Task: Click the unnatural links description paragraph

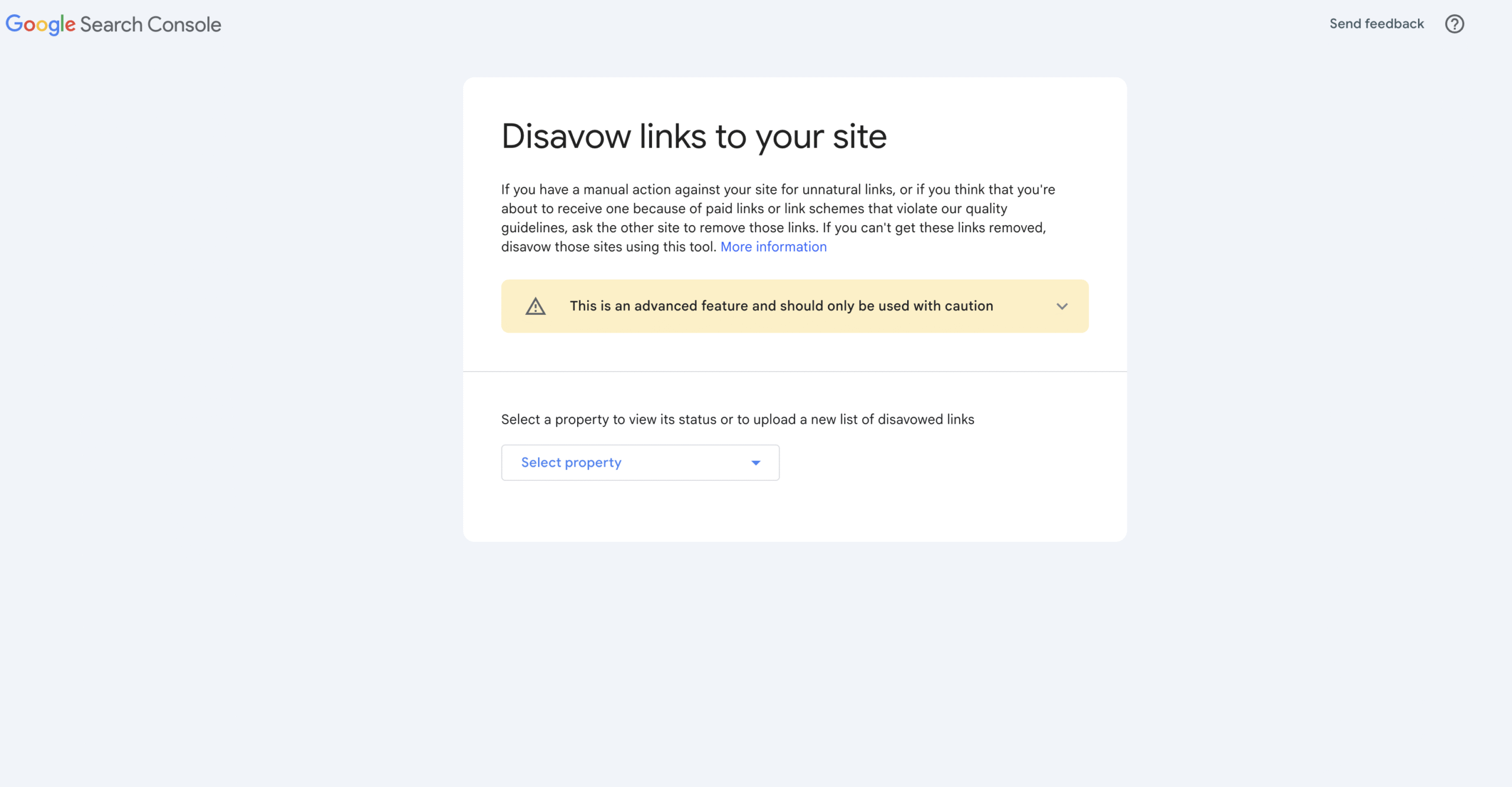Action: (778, 218)
